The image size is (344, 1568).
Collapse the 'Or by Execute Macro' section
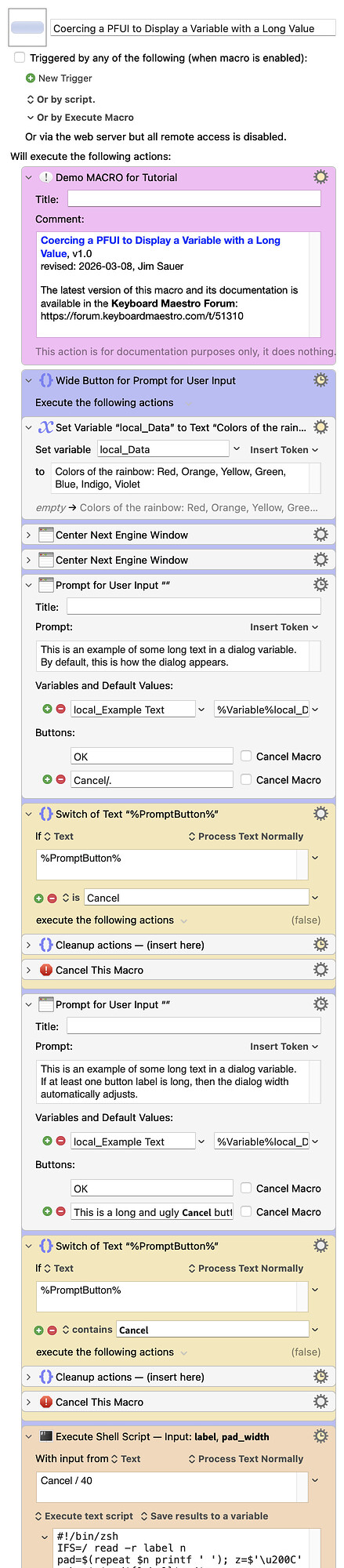point(31,118)
